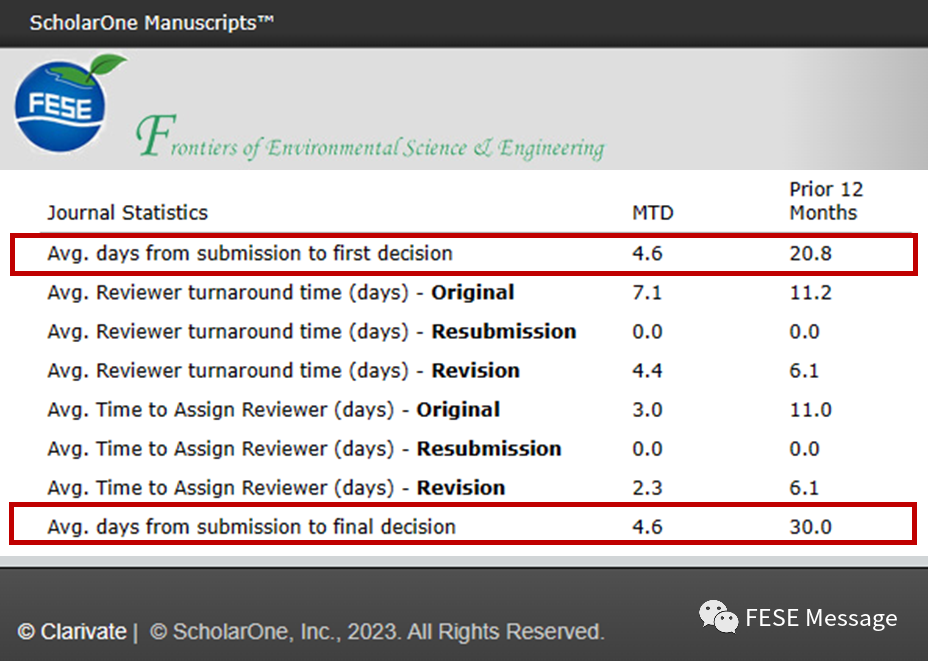928x661 pixels.
Task: Click the FESE Message label
Action: (x=820, y=618)
